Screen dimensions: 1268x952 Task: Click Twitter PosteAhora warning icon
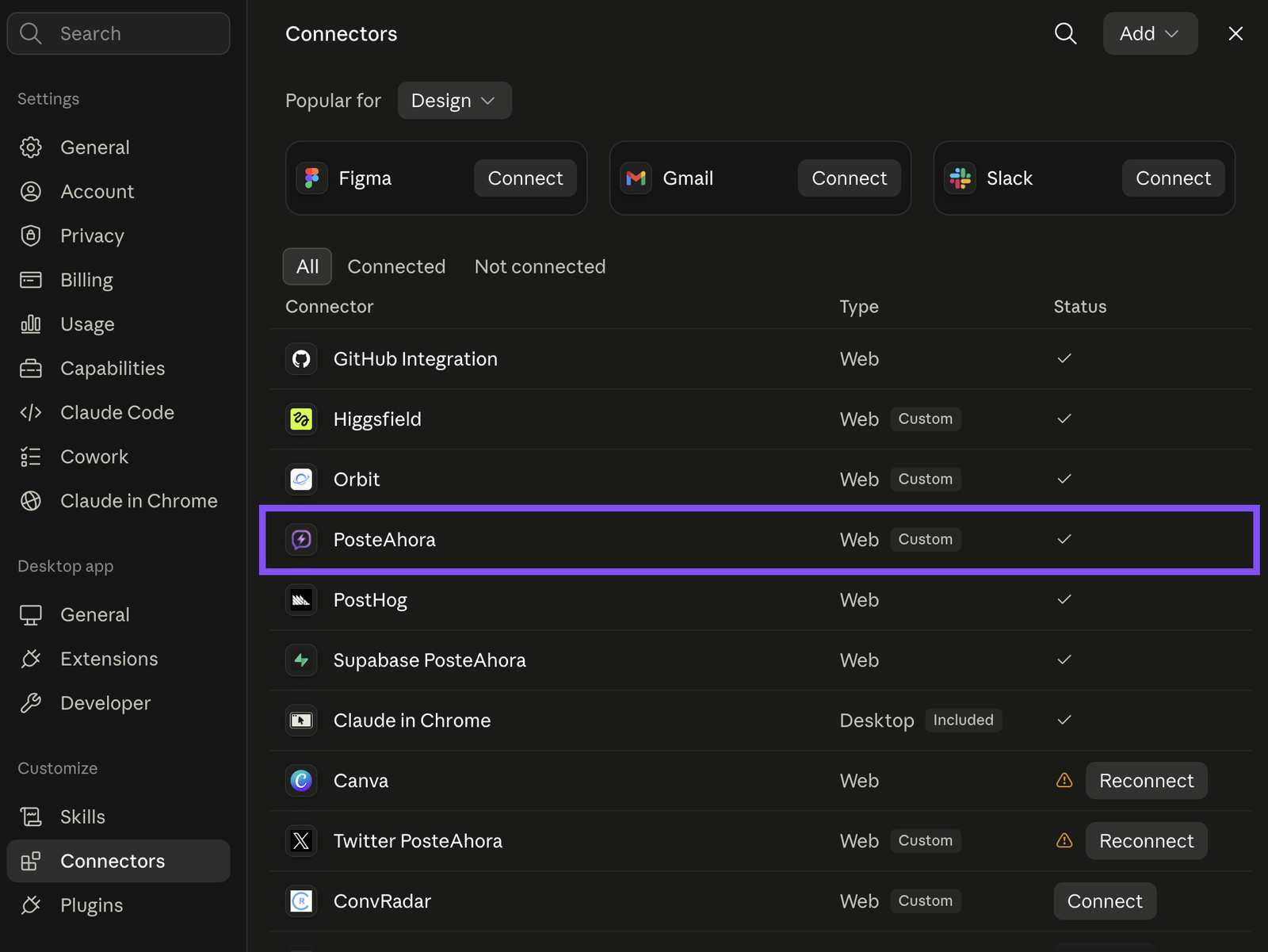[1064, 841]
